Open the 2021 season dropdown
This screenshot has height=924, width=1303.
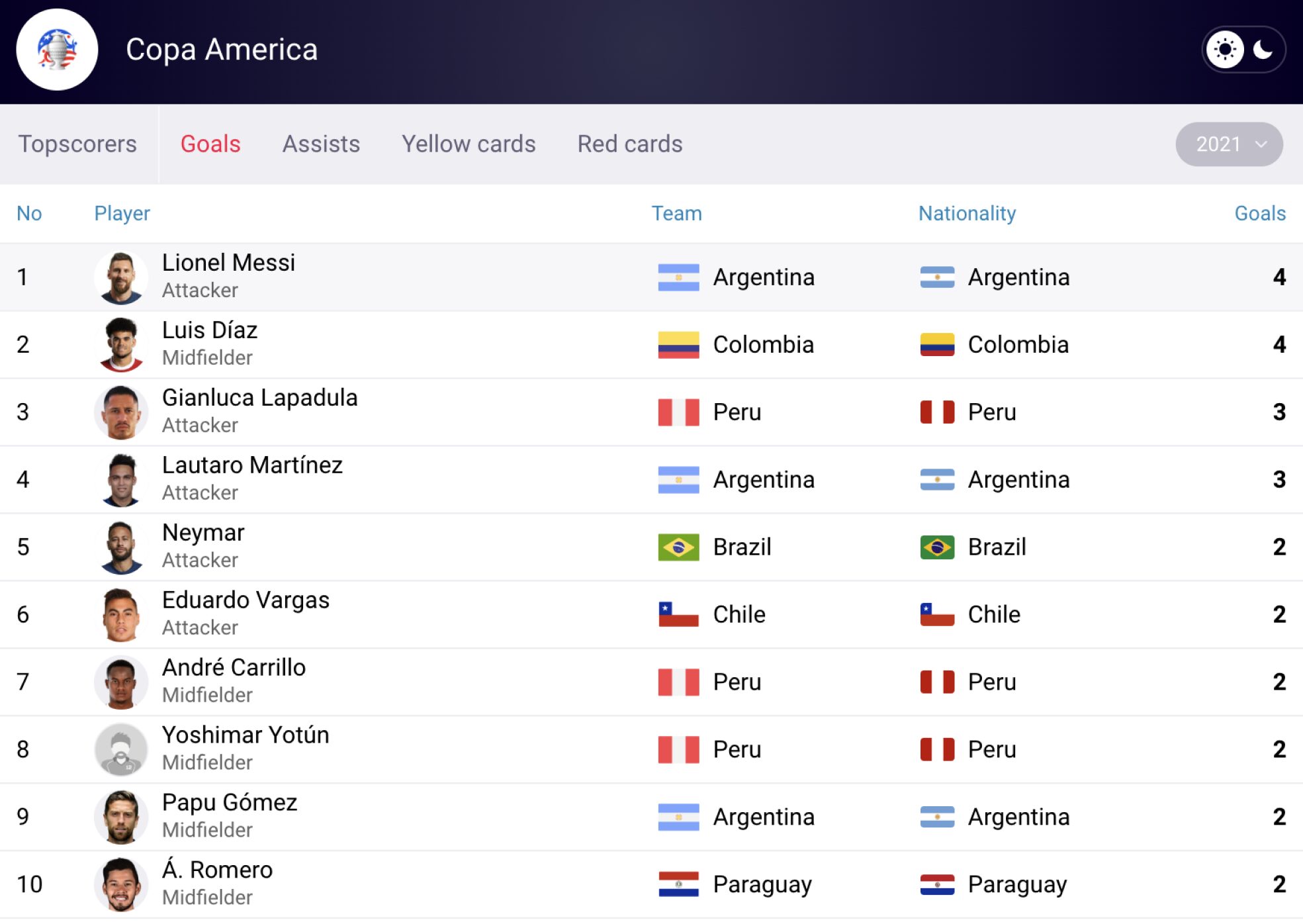[1228, 144]
